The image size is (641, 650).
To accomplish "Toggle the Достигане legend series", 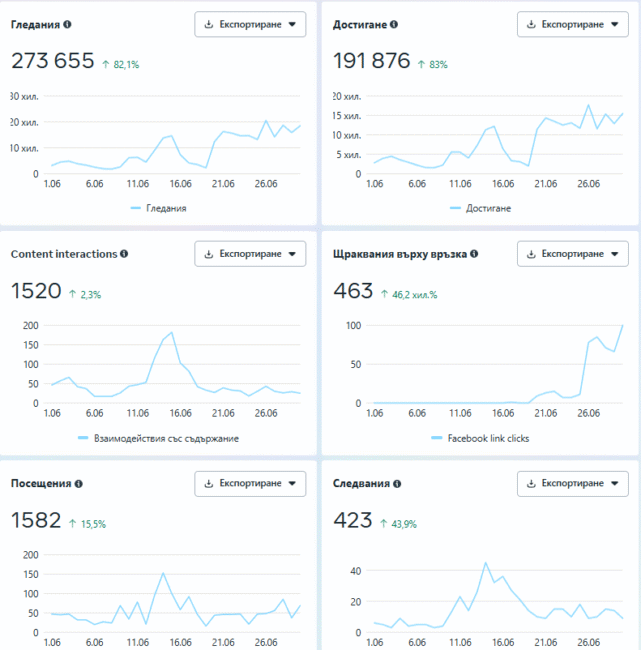I will click(480, 209).
